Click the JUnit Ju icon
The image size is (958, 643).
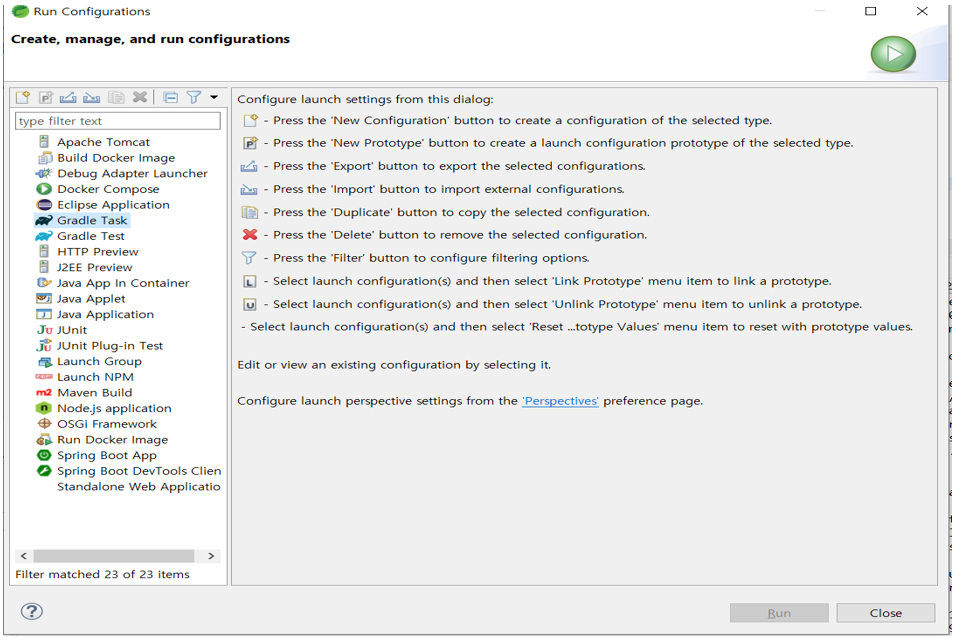45,330
